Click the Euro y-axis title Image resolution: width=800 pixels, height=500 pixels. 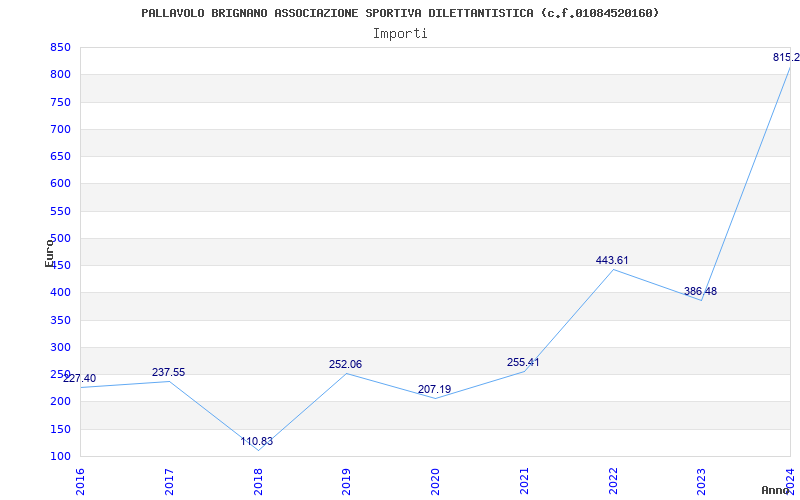pyautogui.click(x=49, y=252)
